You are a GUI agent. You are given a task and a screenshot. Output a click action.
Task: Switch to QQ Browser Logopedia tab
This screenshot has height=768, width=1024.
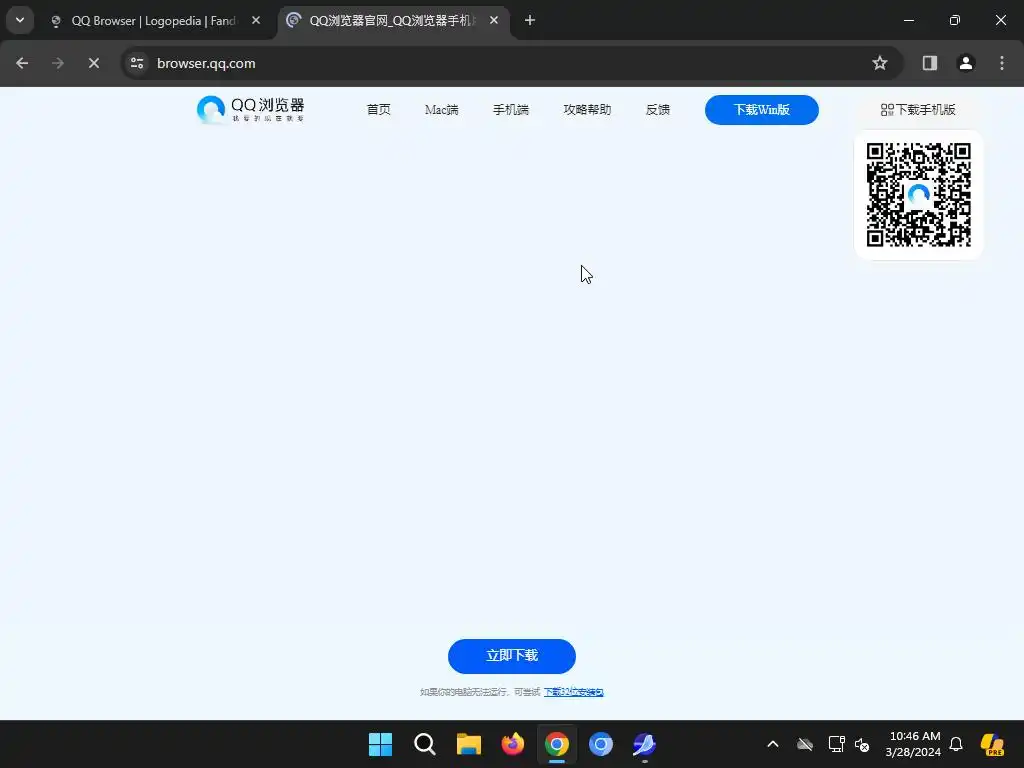pyautogui.click(x=152, y=21)
